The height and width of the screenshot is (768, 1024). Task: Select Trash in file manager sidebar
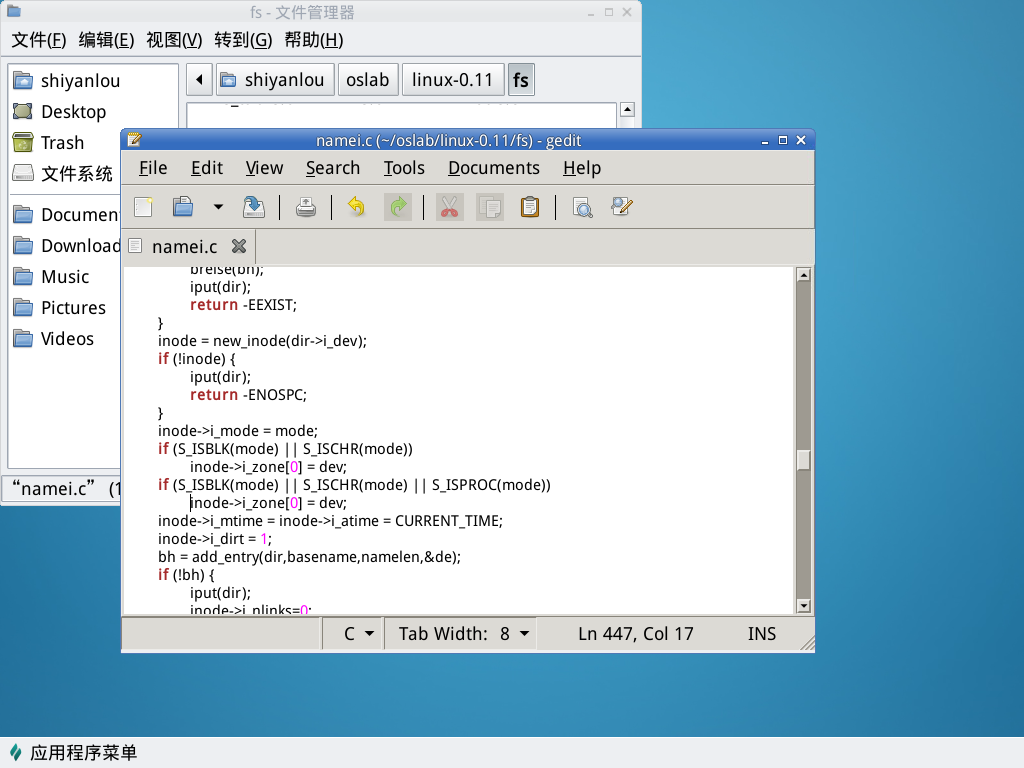tap(62, 143)
